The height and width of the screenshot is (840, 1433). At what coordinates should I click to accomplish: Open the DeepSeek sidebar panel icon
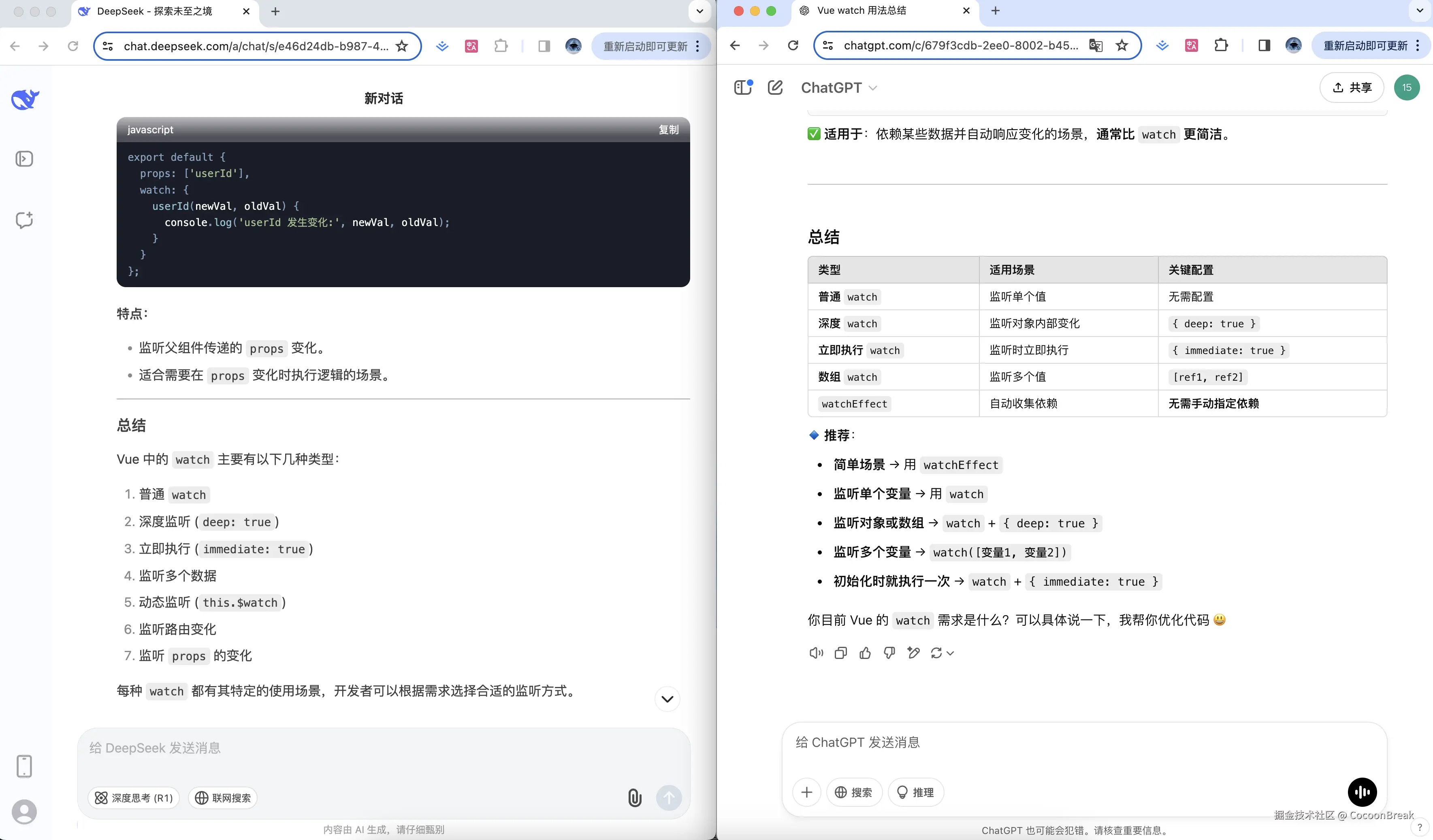(x=24, y=159)
